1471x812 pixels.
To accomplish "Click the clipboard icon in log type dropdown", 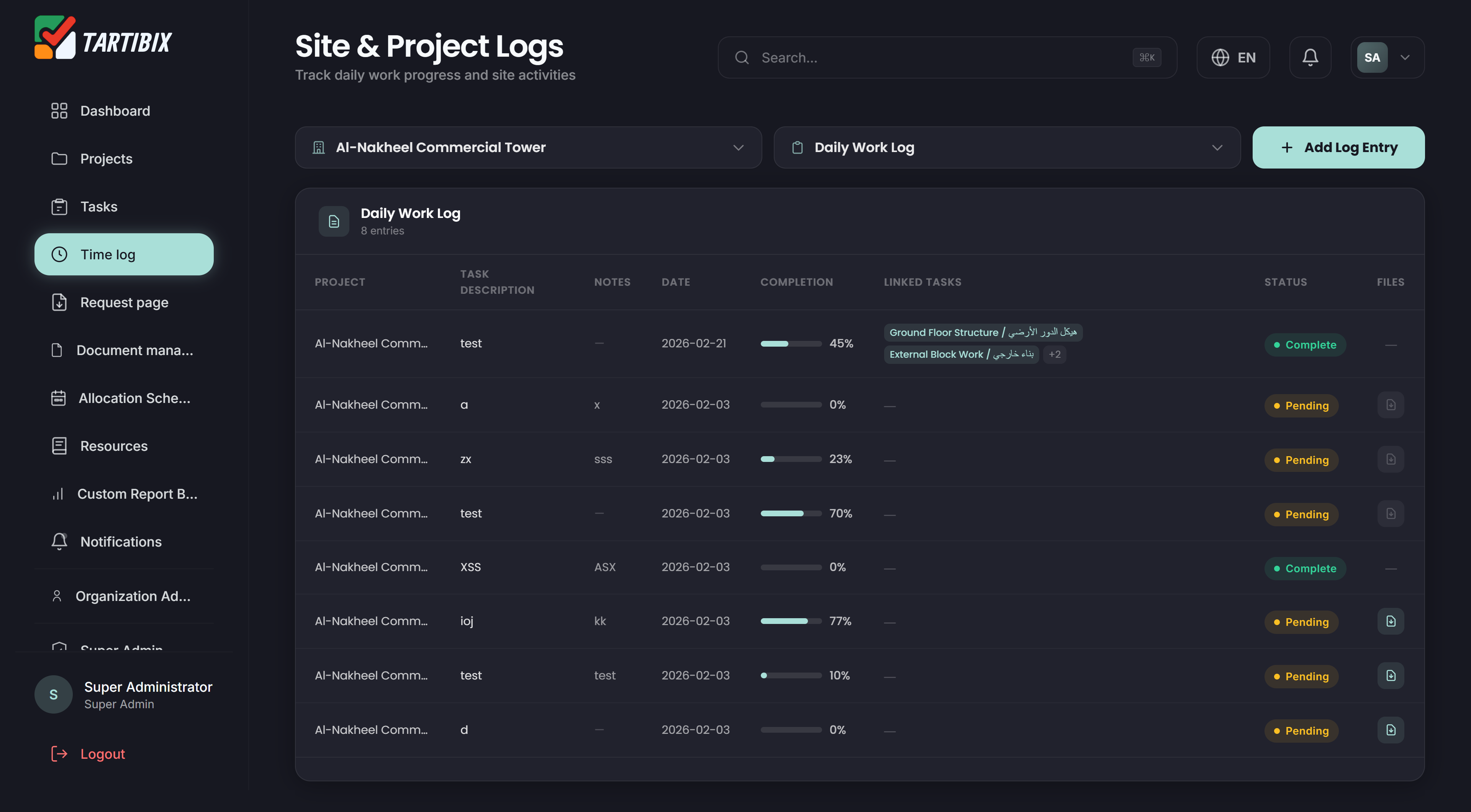I will (797, 147).
